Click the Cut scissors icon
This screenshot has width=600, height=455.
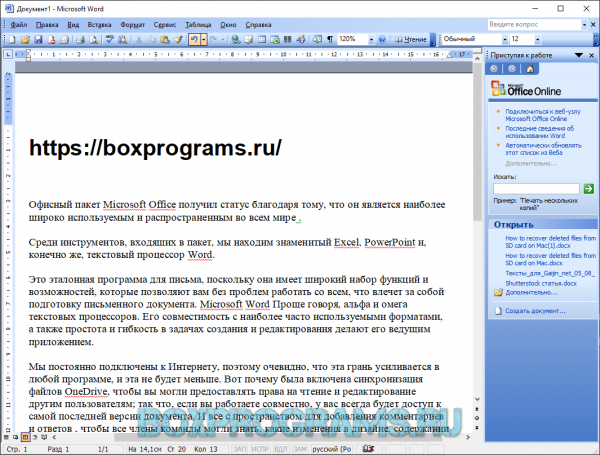(x=139, y=39)
